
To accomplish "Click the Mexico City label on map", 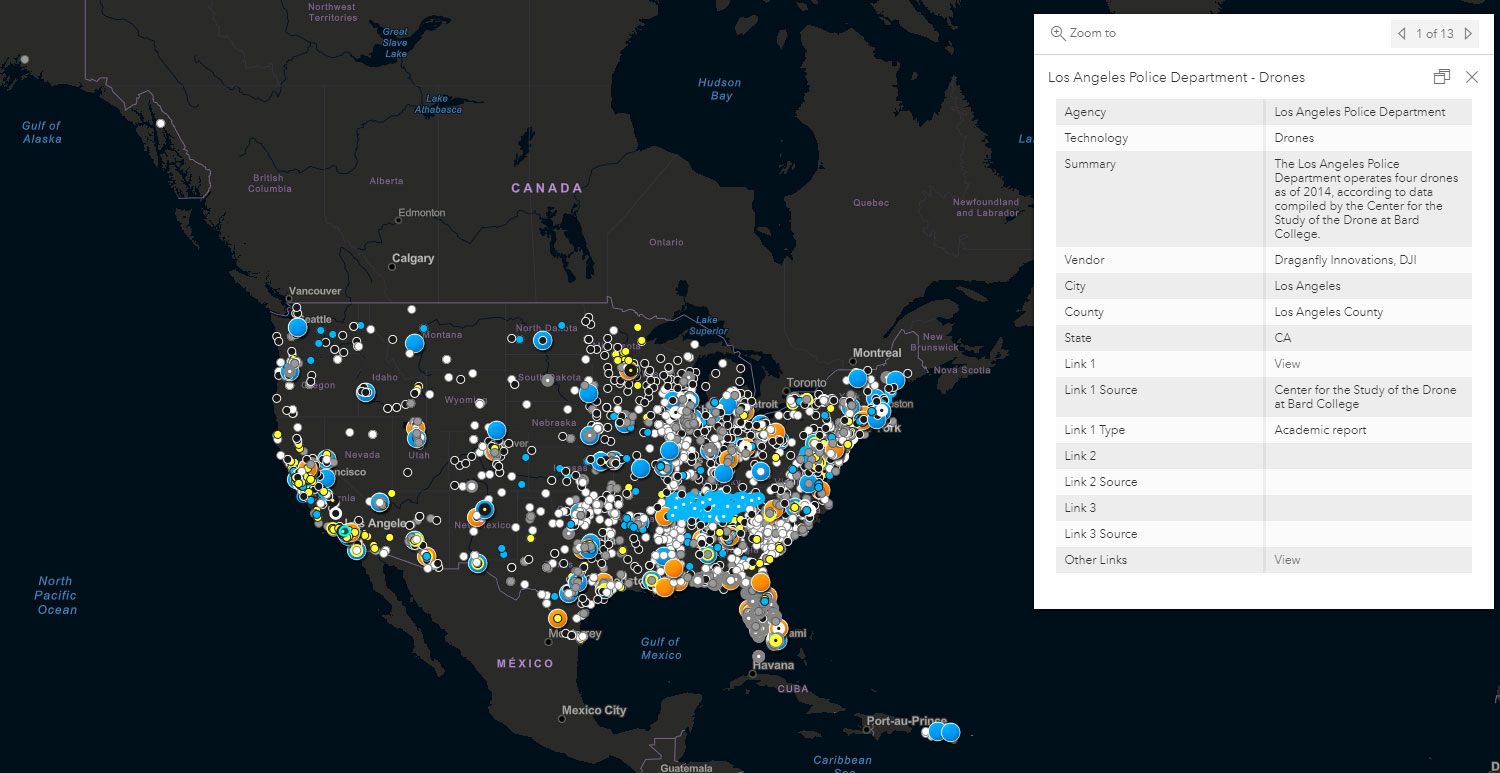I will point(594,711).
